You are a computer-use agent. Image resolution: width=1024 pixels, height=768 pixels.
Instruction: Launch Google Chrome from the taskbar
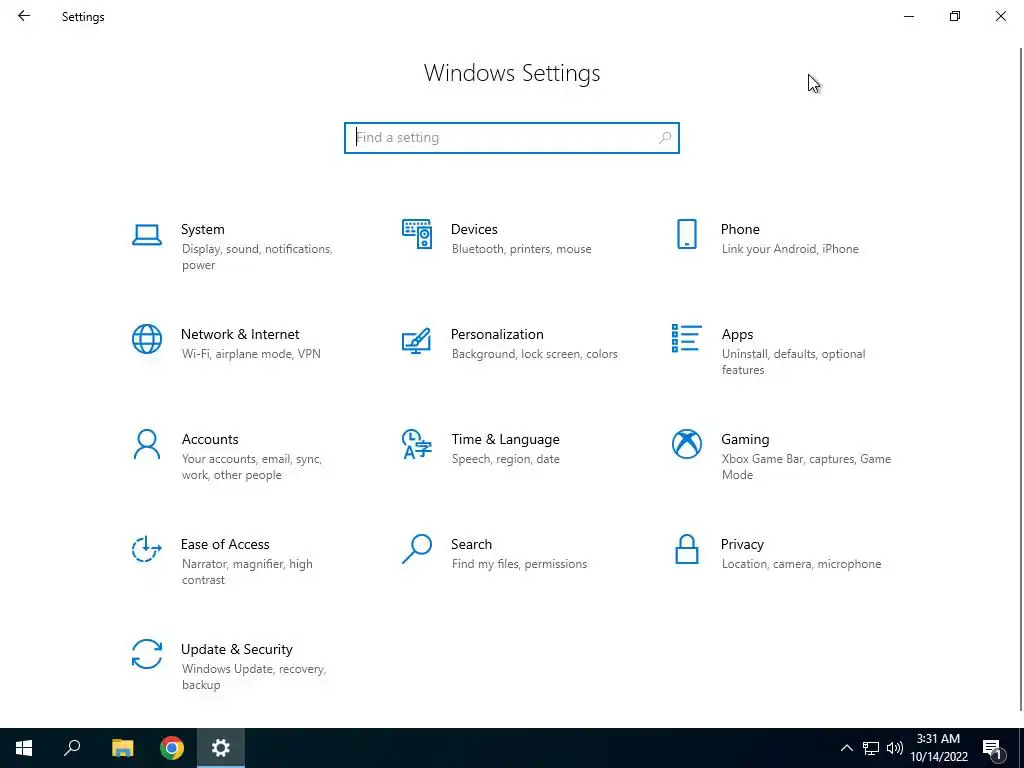172,748
